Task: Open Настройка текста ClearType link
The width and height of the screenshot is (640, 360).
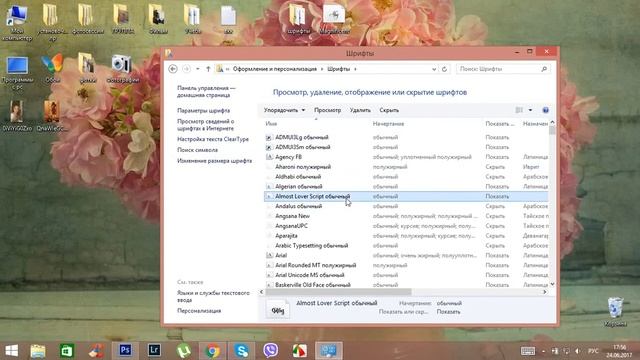Action: tap(213, 139)
